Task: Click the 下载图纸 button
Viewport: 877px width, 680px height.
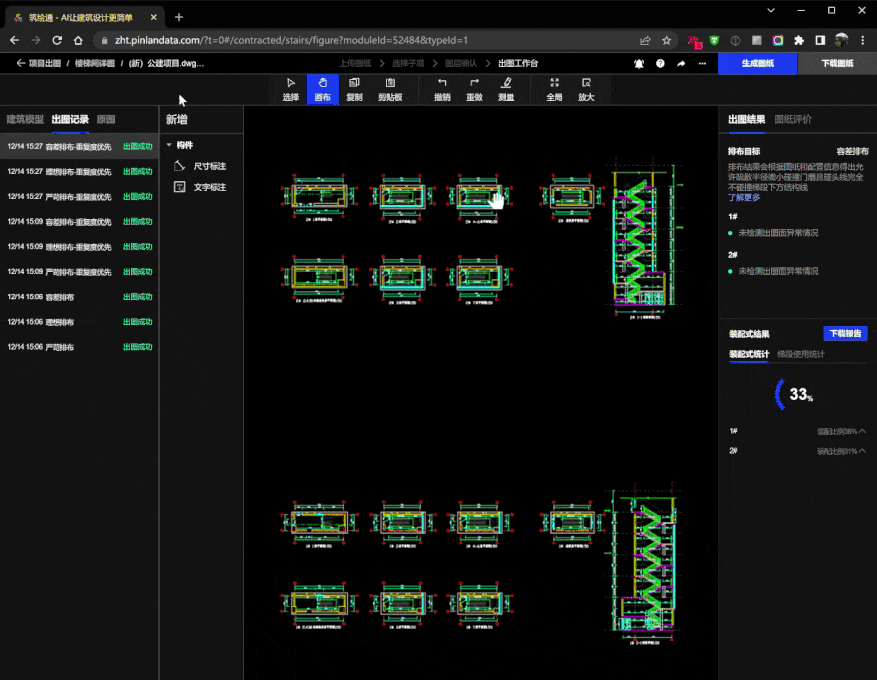Action: (837, 63)
